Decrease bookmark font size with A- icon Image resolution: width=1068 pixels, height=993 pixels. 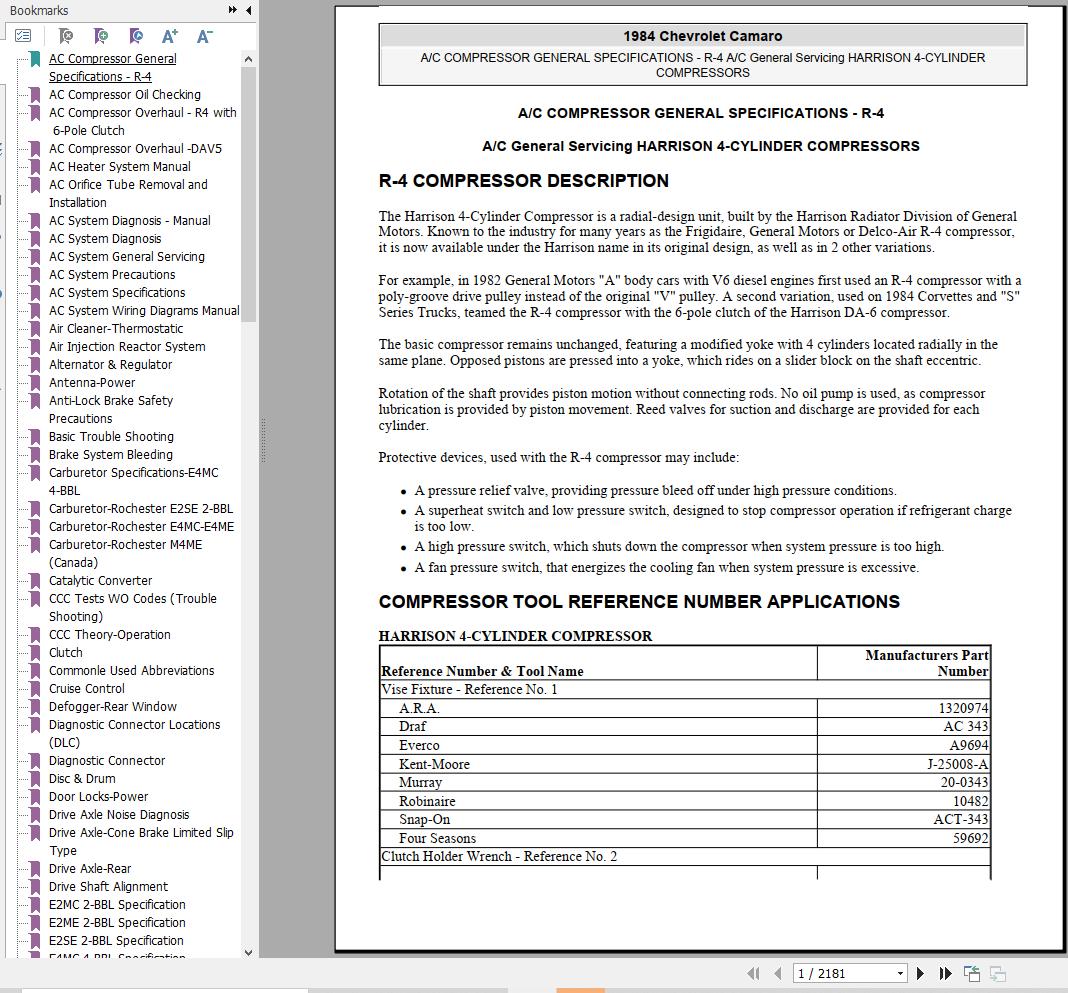[x=204, y=36]
